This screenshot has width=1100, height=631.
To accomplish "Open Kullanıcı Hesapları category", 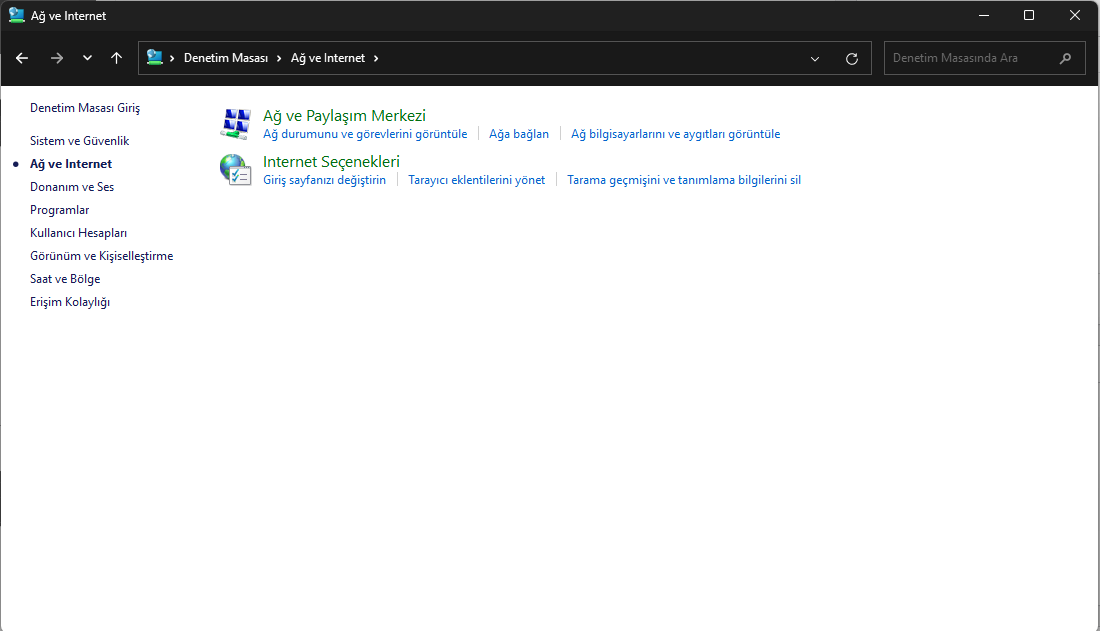I will [79, 234].
